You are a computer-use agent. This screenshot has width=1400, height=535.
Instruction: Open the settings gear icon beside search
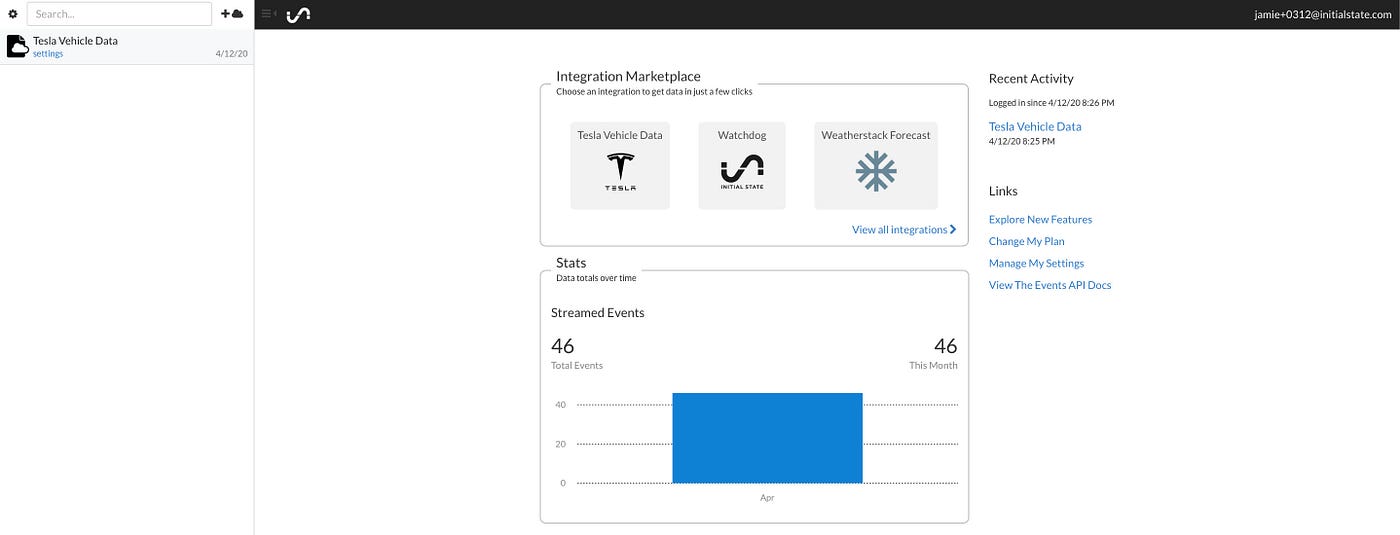[13, 14]
